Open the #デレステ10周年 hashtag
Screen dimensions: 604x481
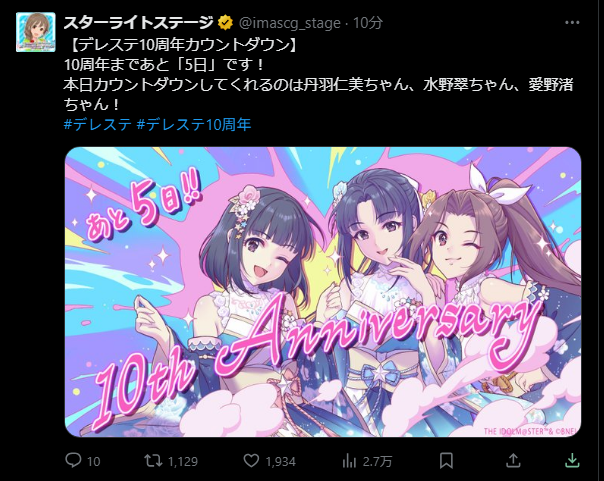(x=194, y=124)
